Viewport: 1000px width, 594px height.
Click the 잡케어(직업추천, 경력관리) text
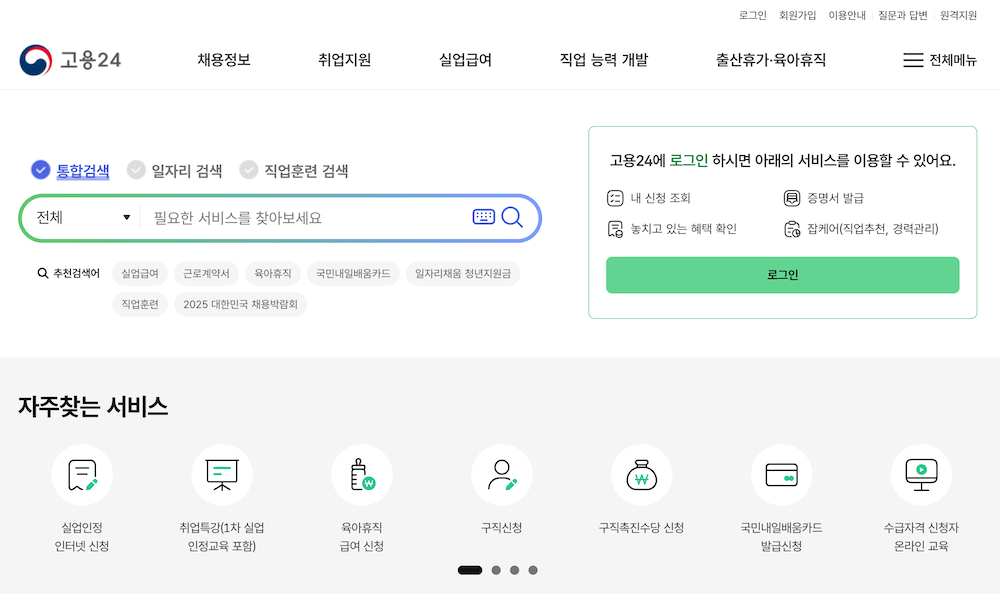872,229
